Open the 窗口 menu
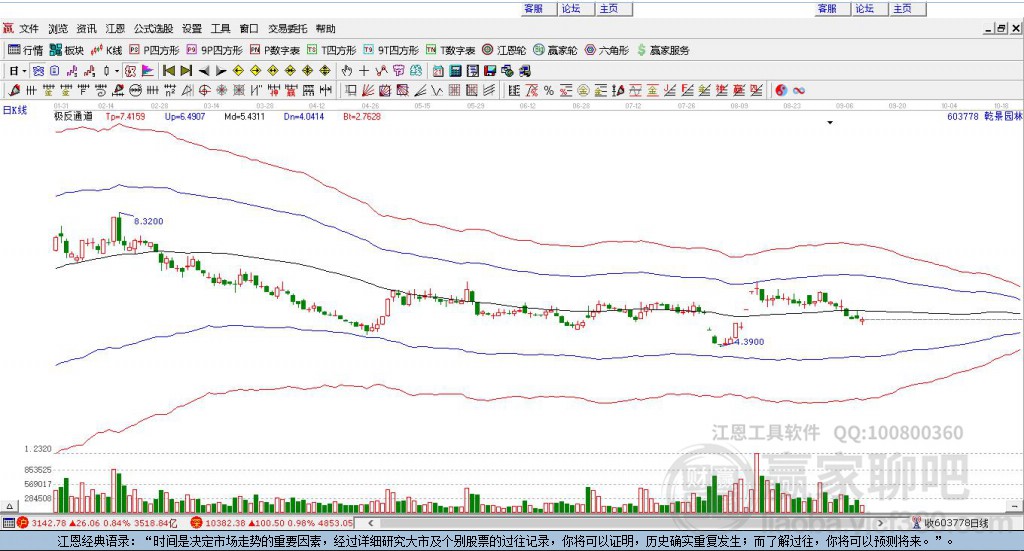The height and width of the screenshot is (551, 1024). (x=249, y=29)
